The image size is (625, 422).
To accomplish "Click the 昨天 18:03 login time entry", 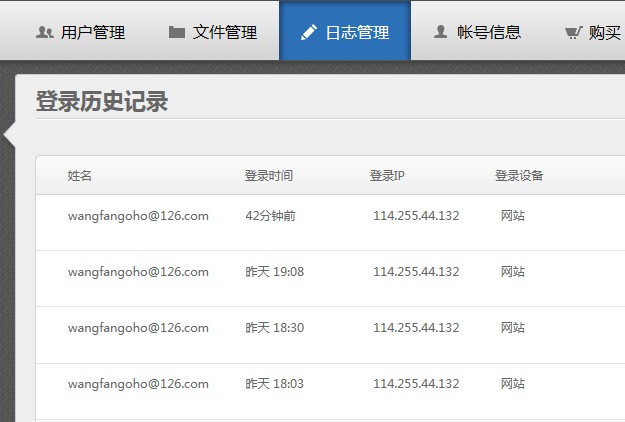I will pos(275,384).
